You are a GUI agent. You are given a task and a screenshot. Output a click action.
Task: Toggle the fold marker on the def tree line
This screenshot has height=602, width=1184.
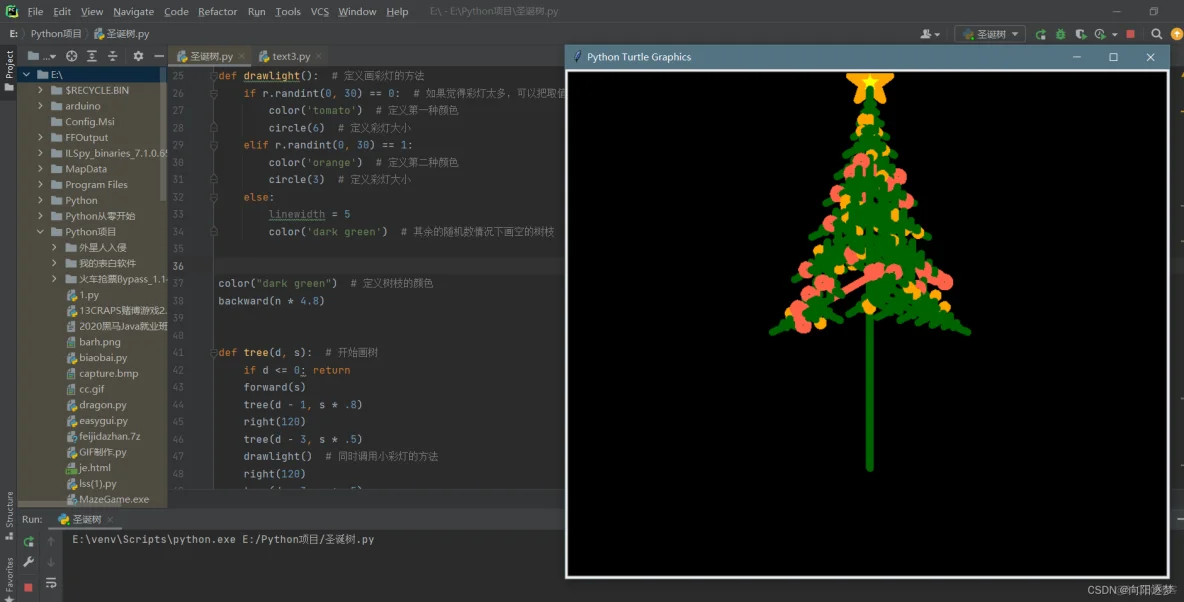(x=214, y=353)
